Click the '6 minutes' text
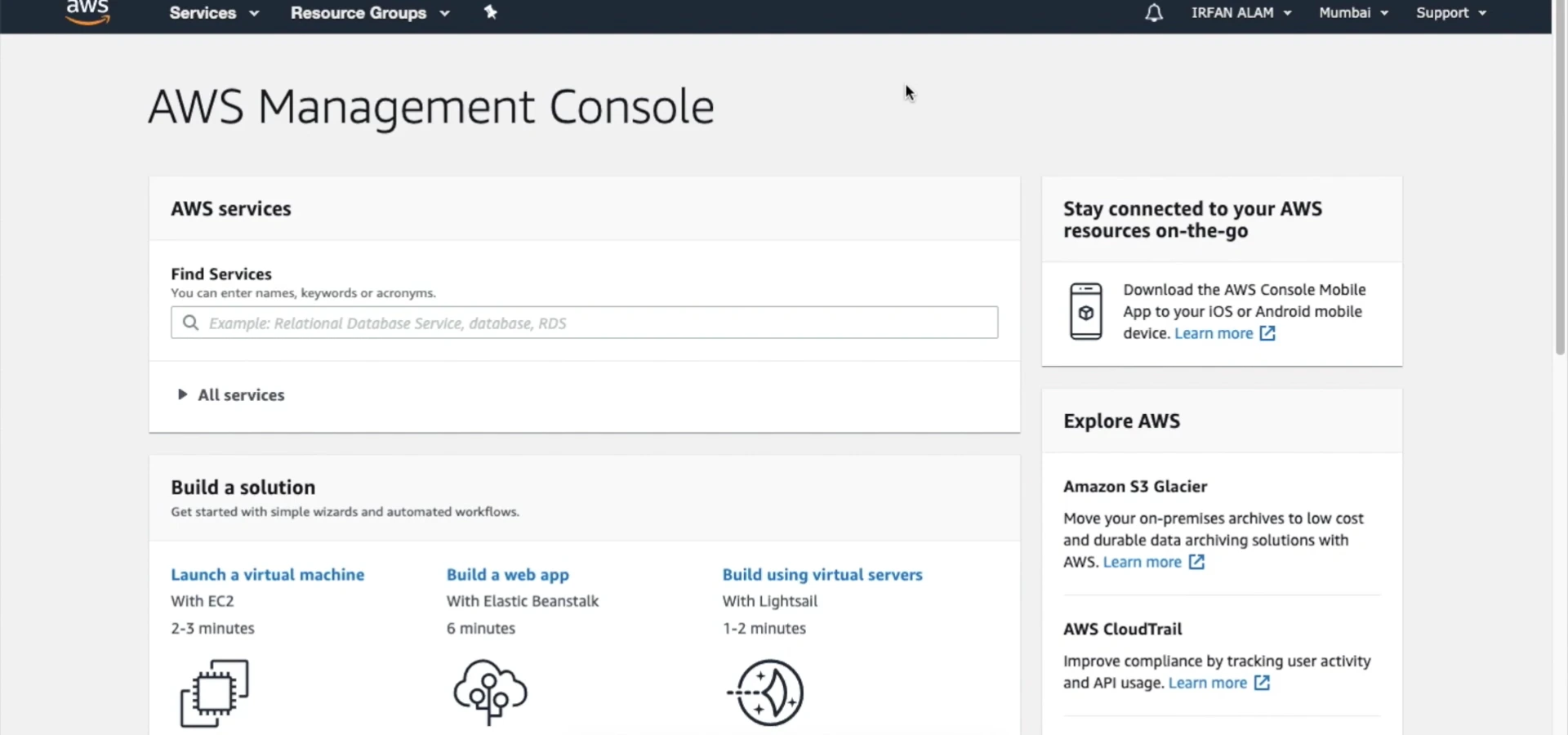 (481, 628)
